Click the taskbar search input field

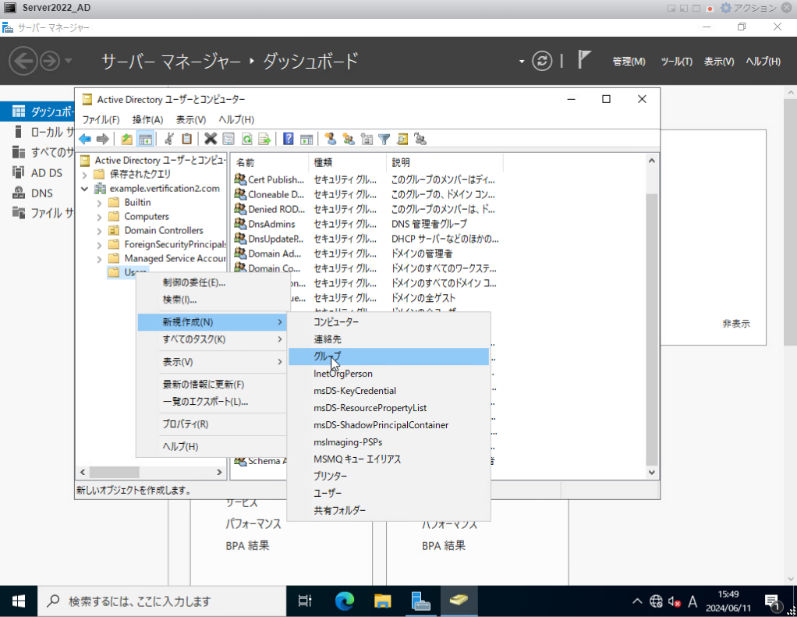tap(162, 601)
